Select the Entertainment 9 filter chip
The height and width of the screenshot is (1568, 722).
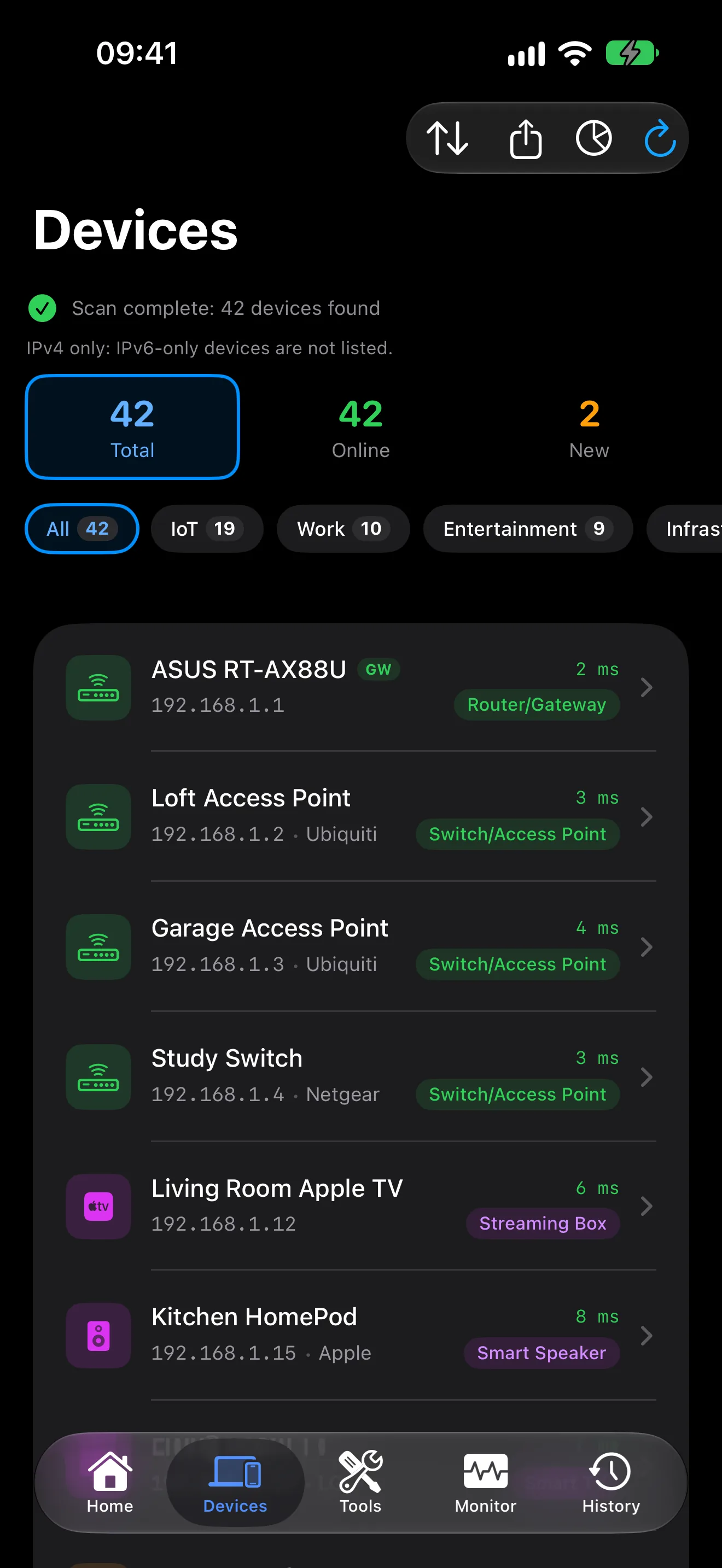click(x=528, y=528)
